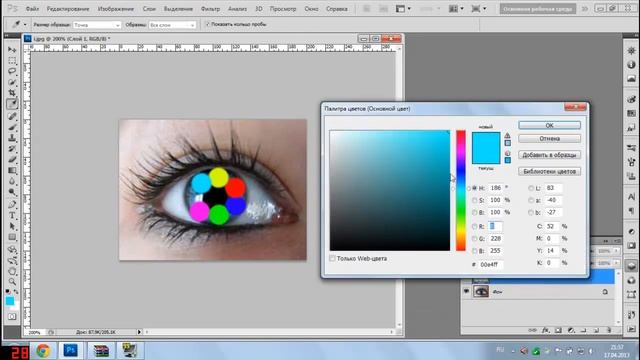Hide the Фон layer eye icon

click(x=466, y=291)
